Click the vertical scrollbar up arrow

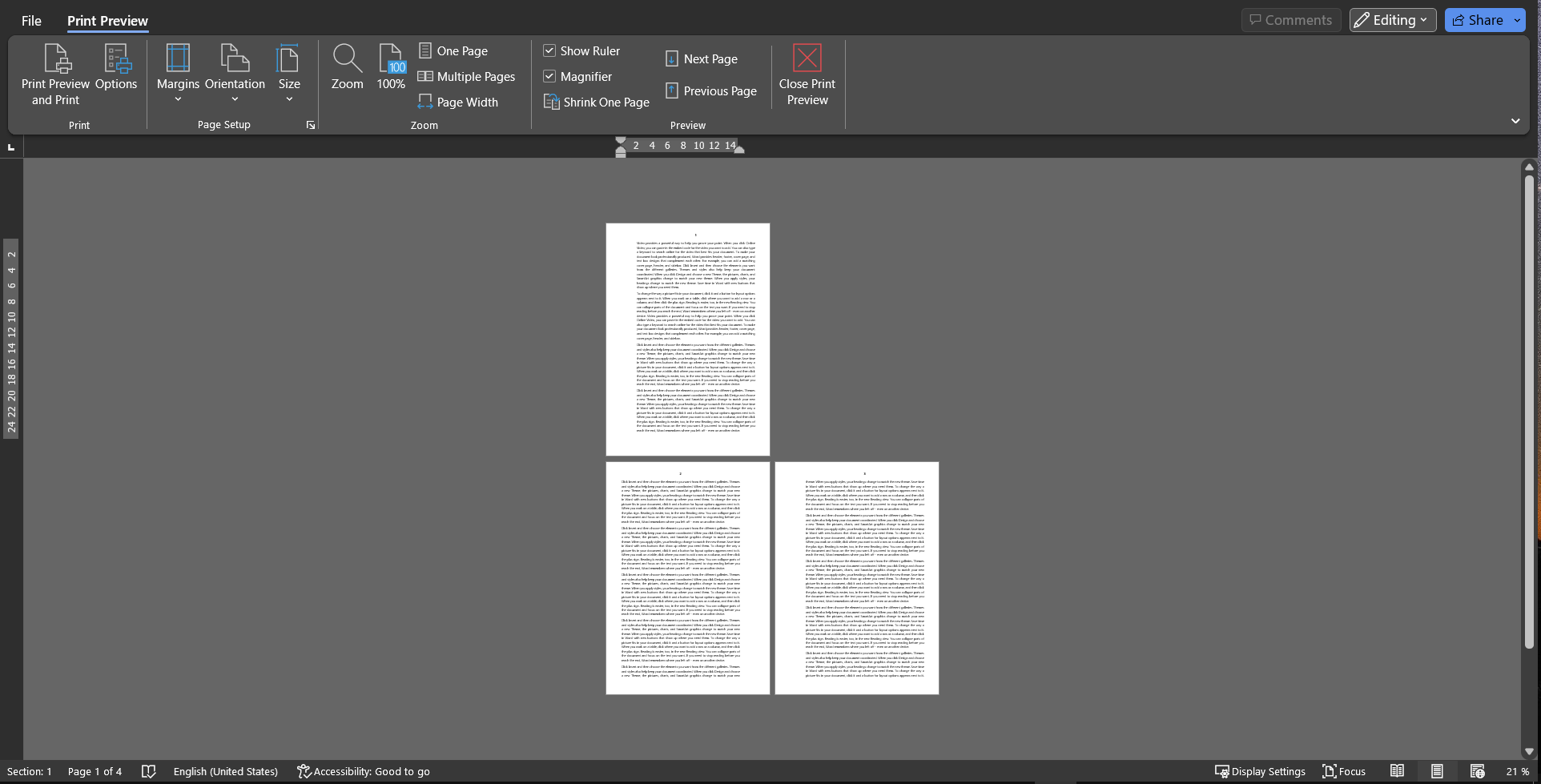click(x=1529, y=167)
